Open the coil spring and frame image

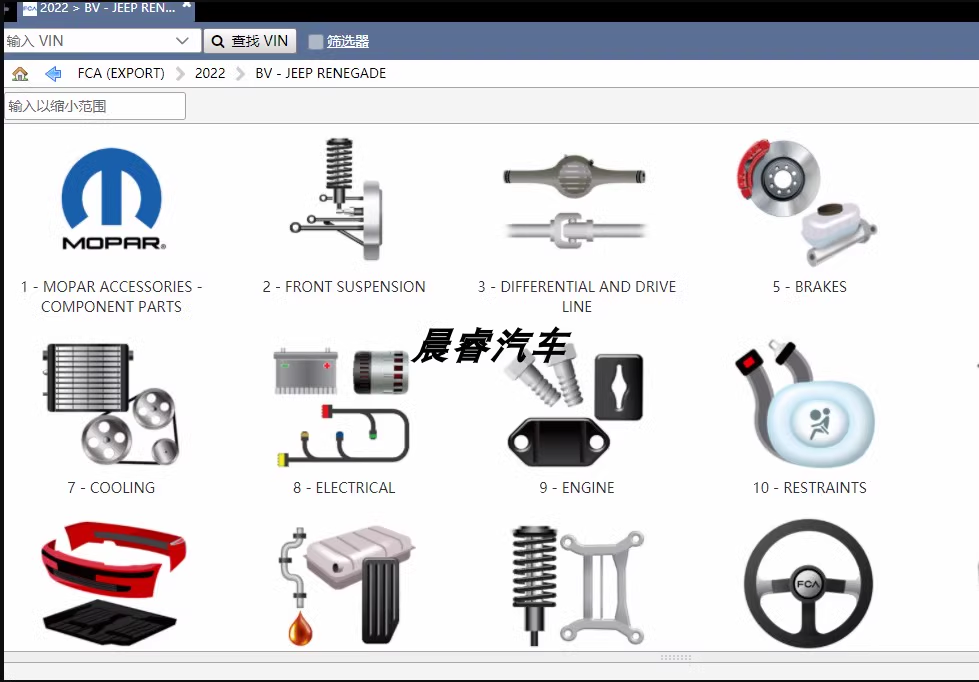(578, 586)
